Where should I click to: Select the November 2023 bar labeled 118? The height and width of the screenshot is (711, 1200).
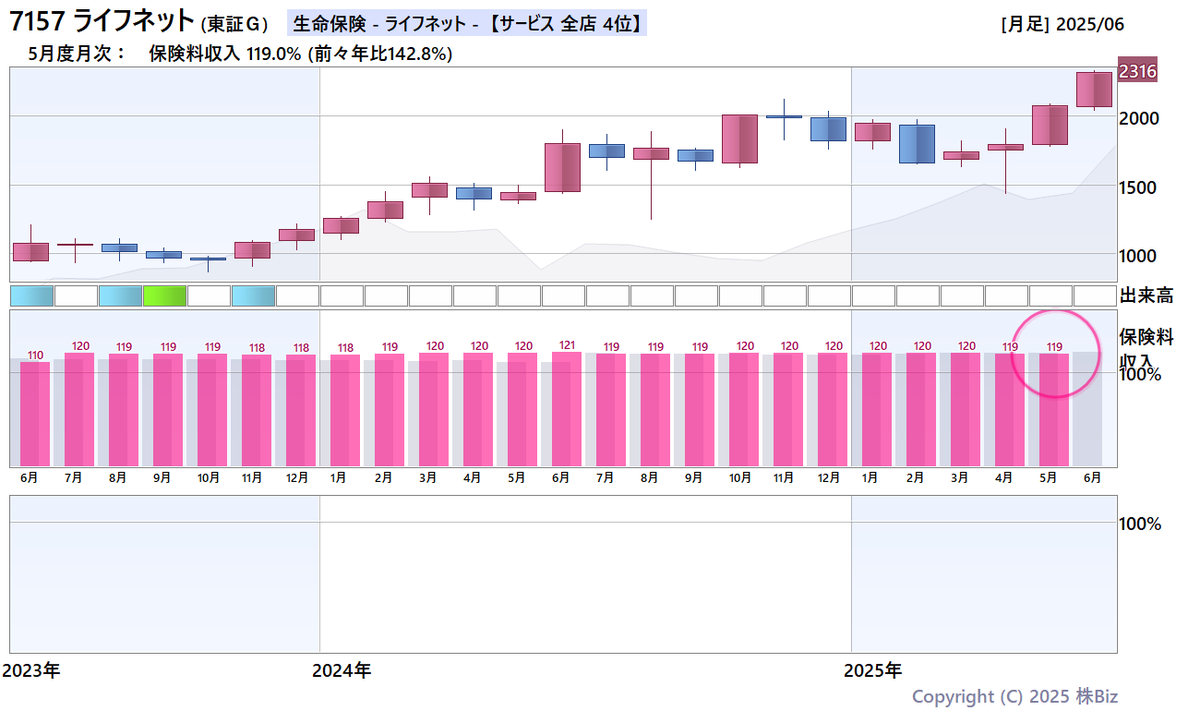[257, 411]
